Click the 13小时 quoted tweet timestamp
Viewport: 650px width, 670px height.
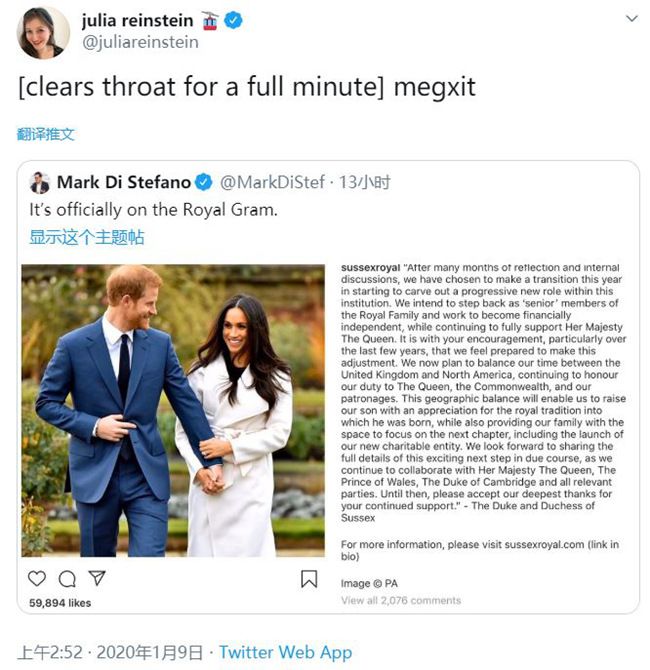tap(363, 182)
